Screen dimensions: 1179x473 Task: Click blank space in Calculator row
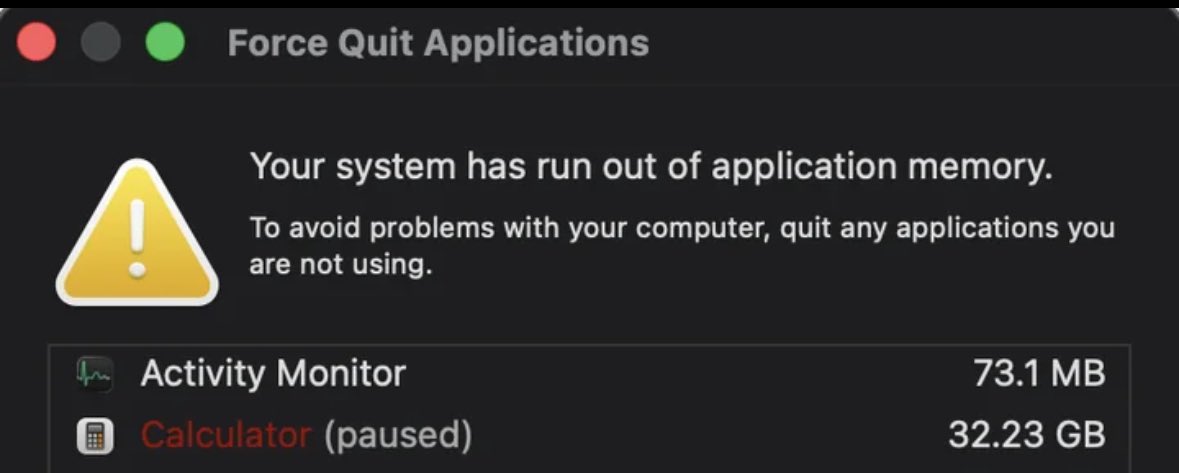700,435
